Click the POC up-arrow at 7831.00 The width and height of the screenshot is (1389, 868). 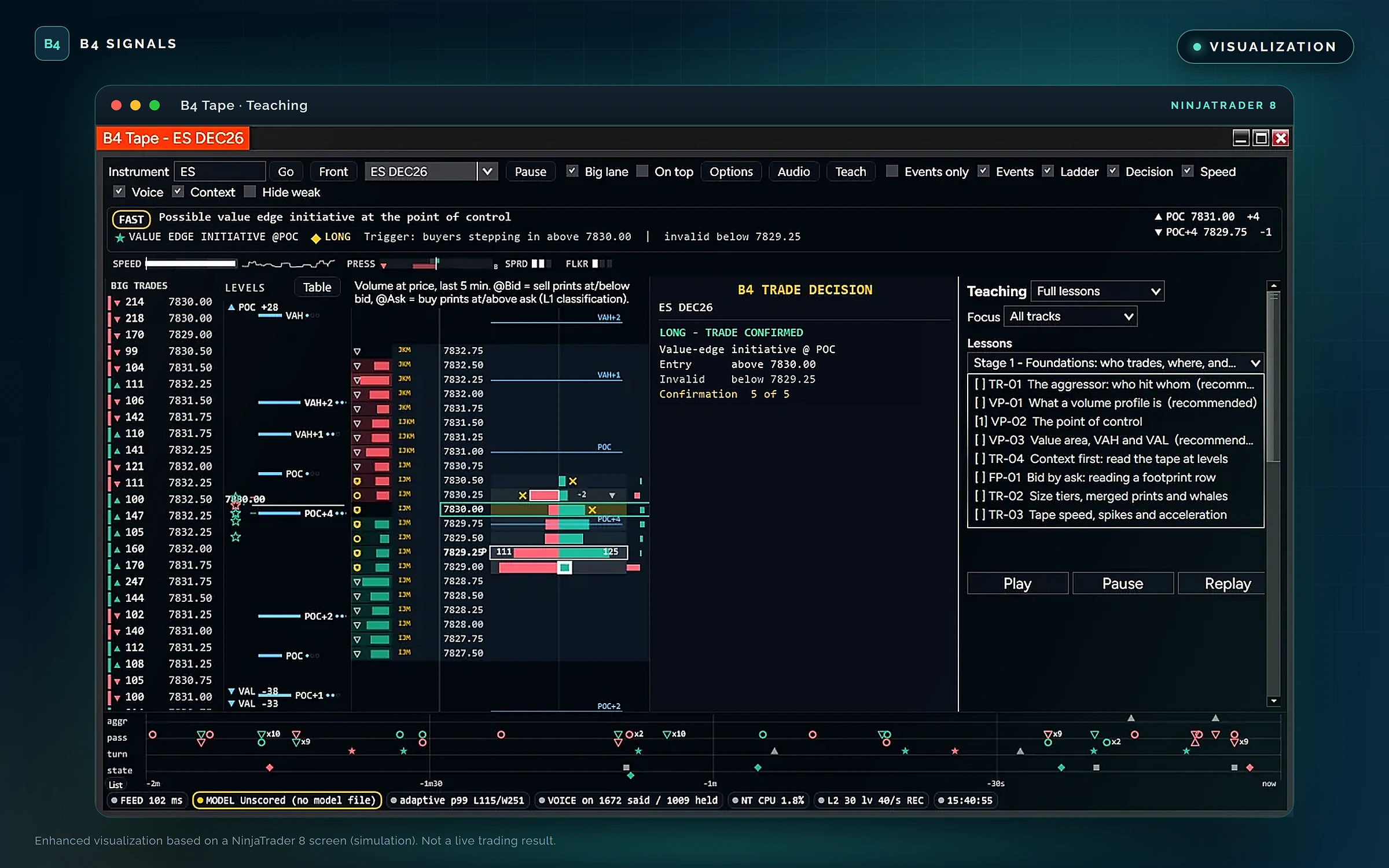(1158, 216)
